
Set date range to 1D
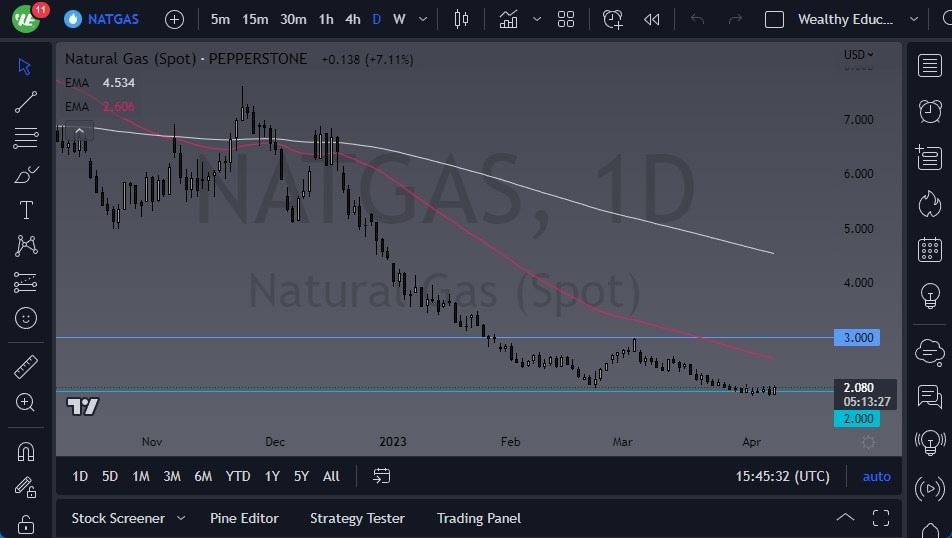point(80,476)
